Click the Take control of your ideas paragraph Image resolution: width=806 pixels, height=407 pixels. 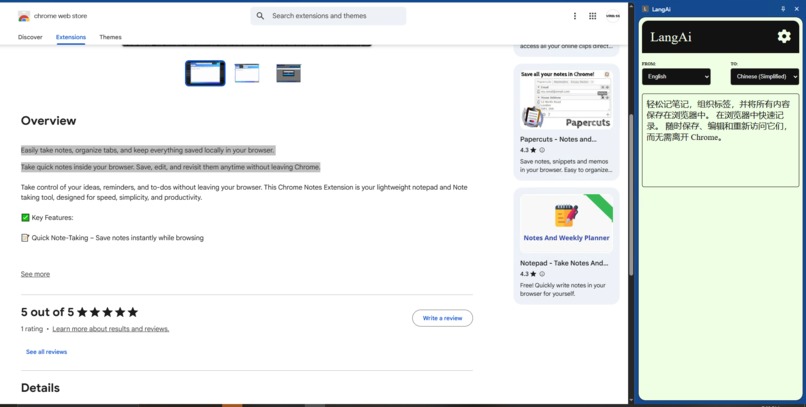(x=244, y=192)
